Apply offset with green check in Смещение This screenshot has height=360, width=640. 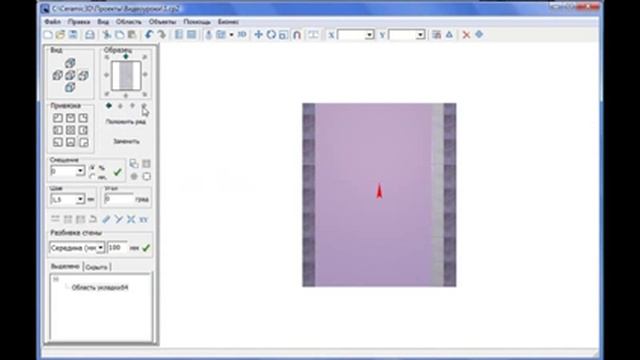118,172
